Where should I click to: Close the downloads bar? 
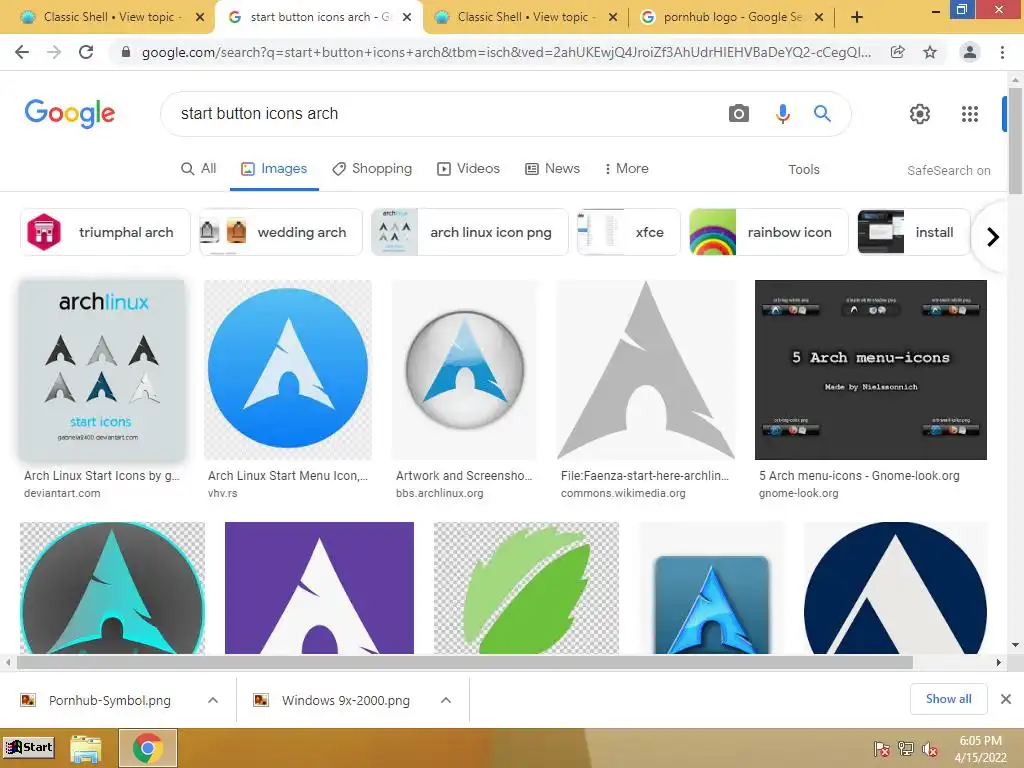tap(1006, 699)
